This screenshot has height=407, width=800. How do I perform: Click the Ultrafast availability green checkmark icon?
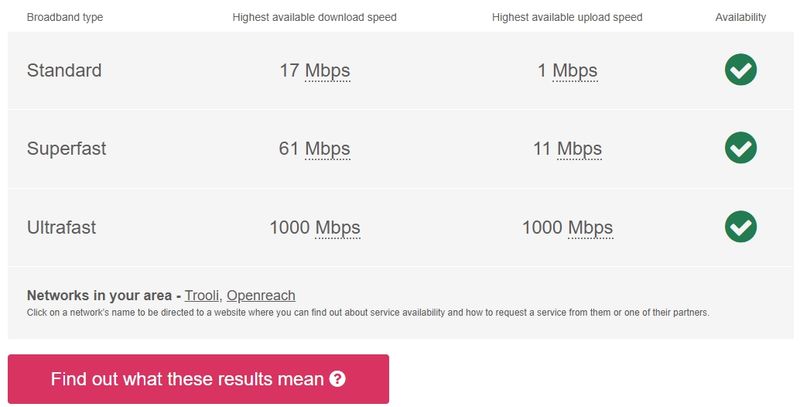(x=740, y=226)
